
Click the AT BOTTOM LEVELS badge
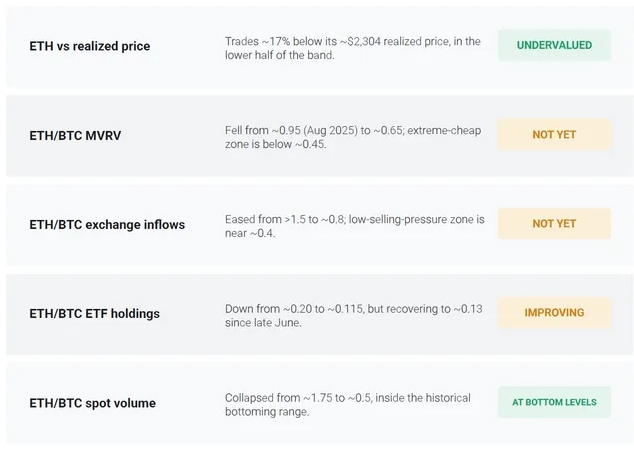(x=554, y=402)
